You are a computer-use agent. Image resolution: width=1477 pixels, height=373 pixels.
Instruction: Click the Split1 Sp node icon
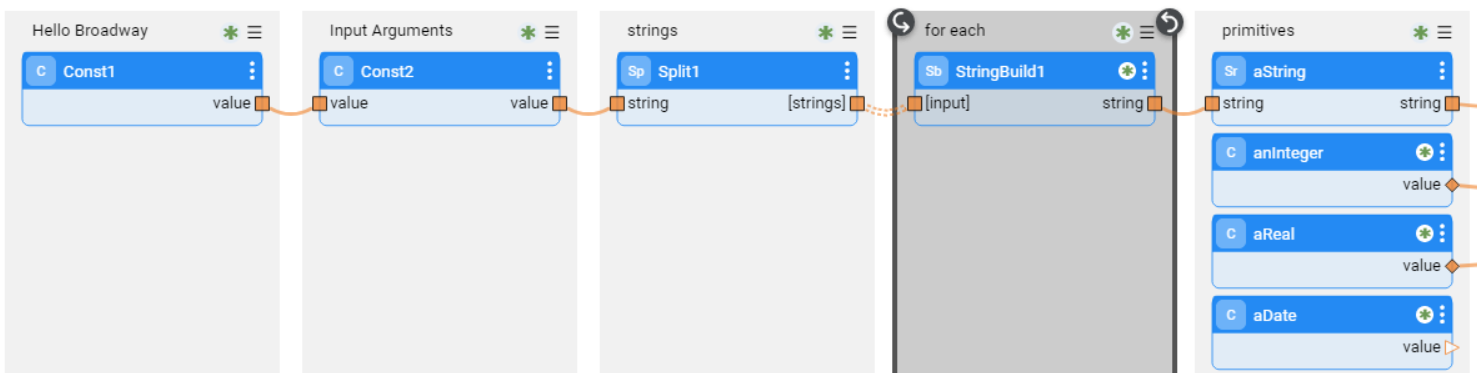(x=636, y=71)
